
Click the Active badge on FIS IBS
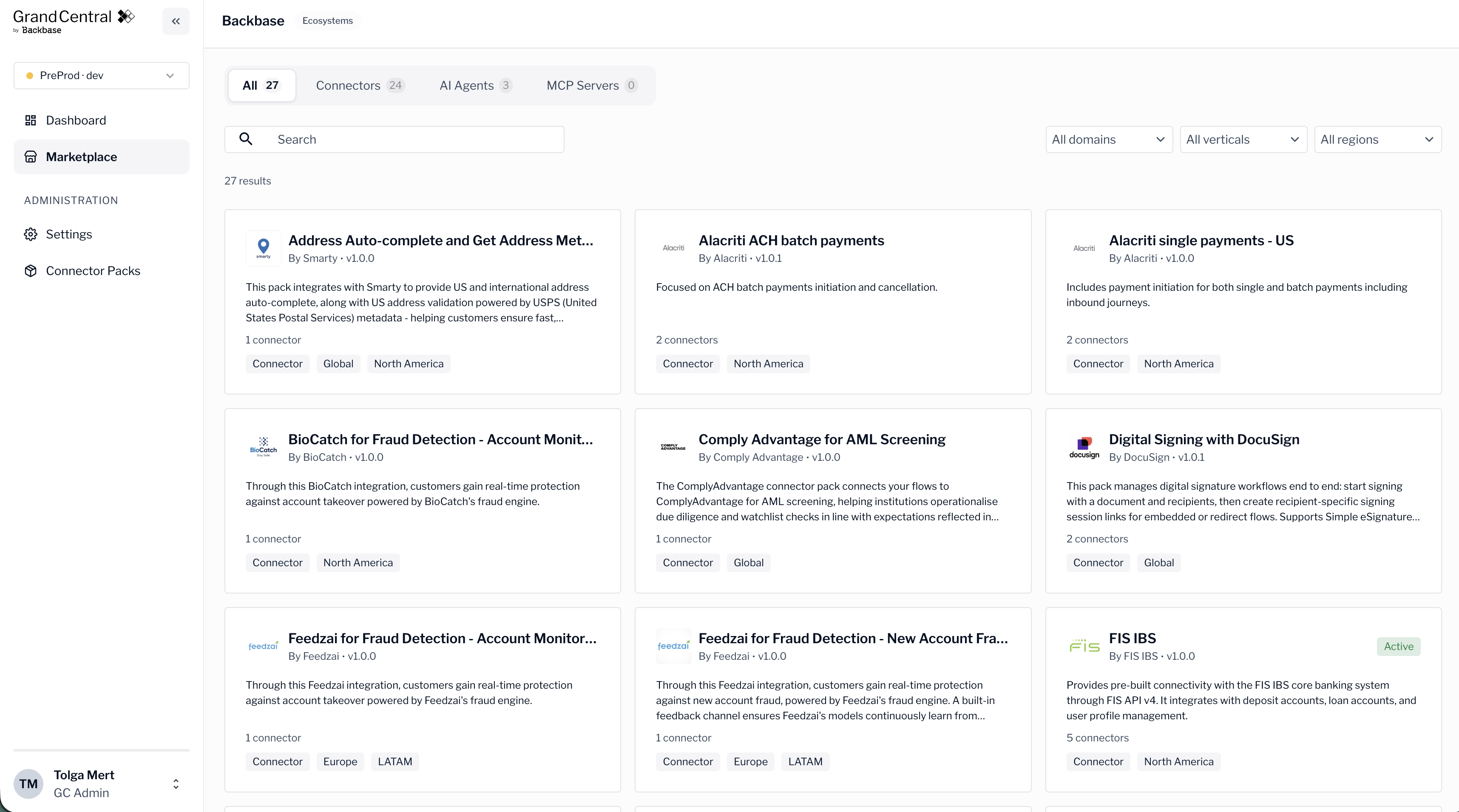pos(1398,646)
